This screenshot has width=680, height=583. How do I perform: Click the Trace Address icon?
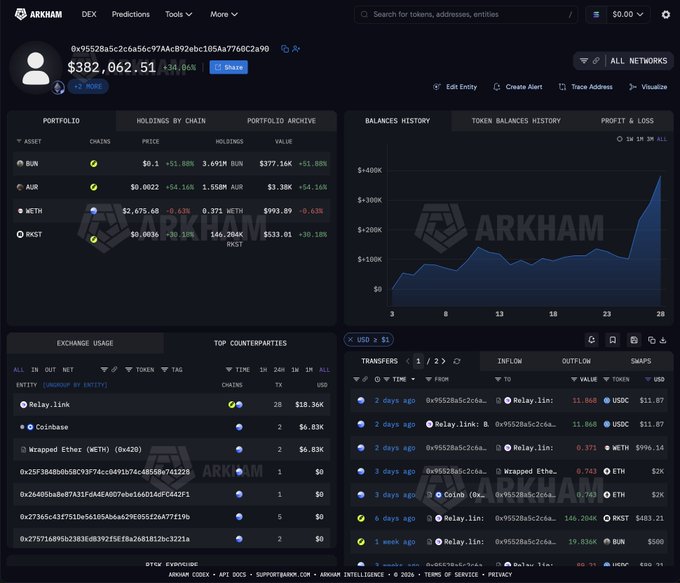(x=562, y=87)
